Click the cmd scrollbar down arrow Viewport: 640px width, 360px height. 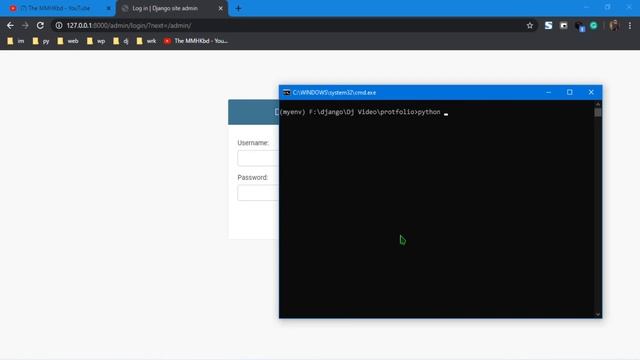click(x=598, y=314)
